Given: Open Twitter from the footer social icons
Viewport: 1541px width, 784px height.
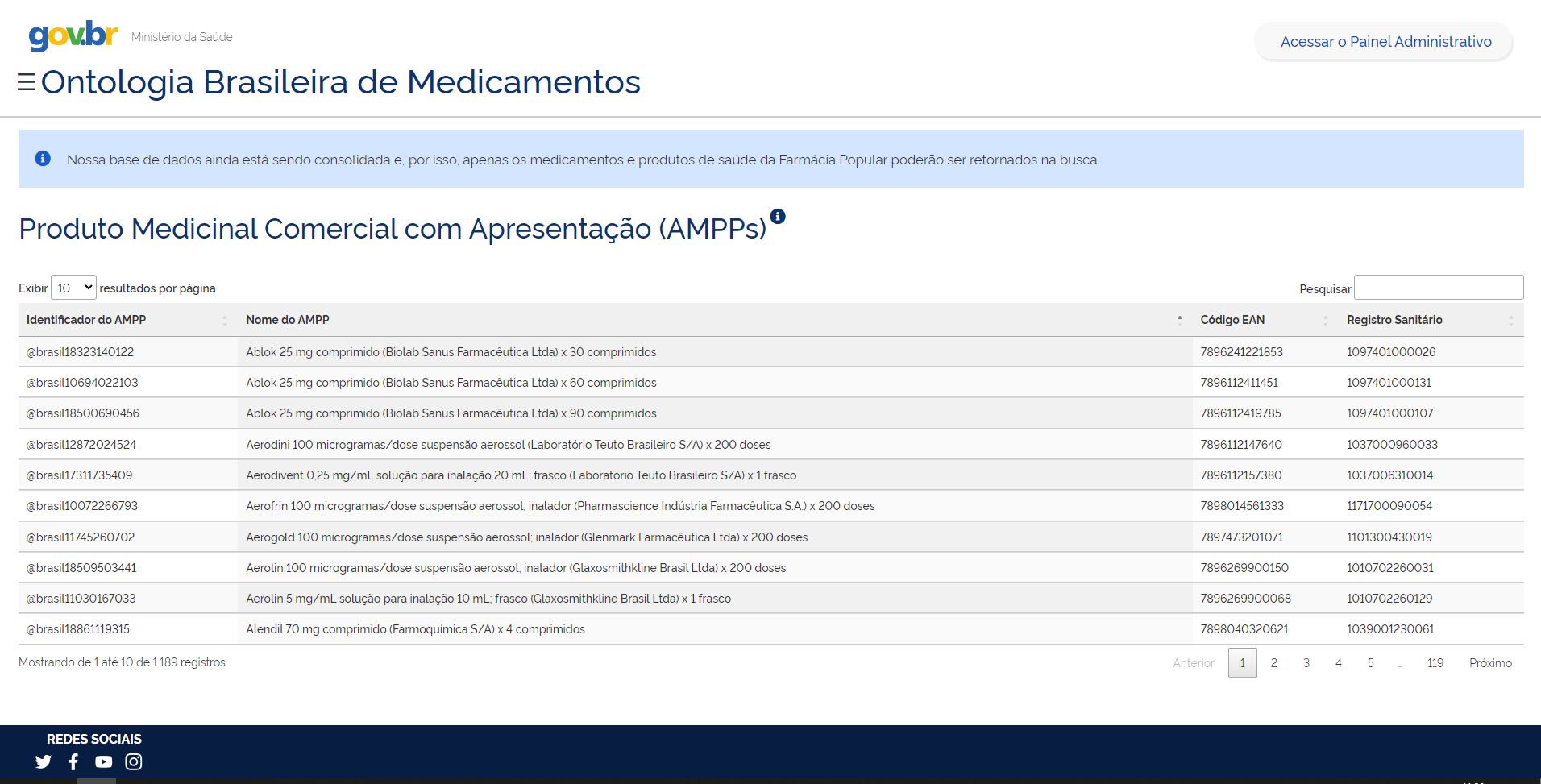Looking at the screenshot, I should 44,761.
